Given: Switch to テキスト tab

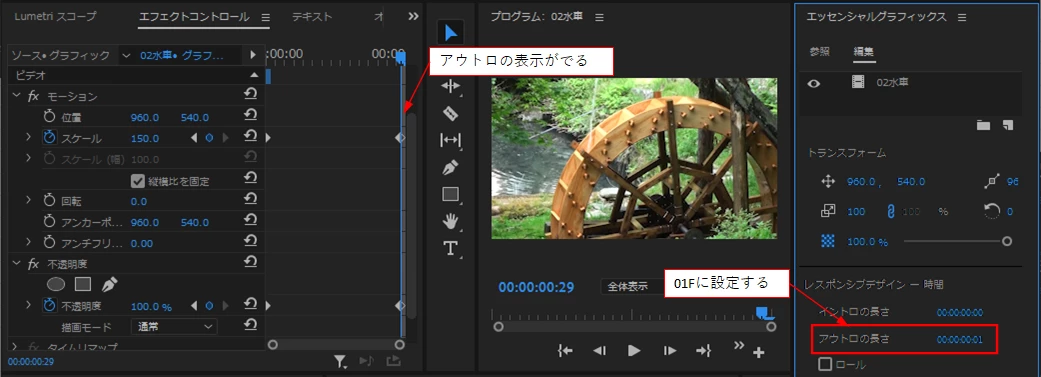Looking at the screenshot, I should 312,17.
